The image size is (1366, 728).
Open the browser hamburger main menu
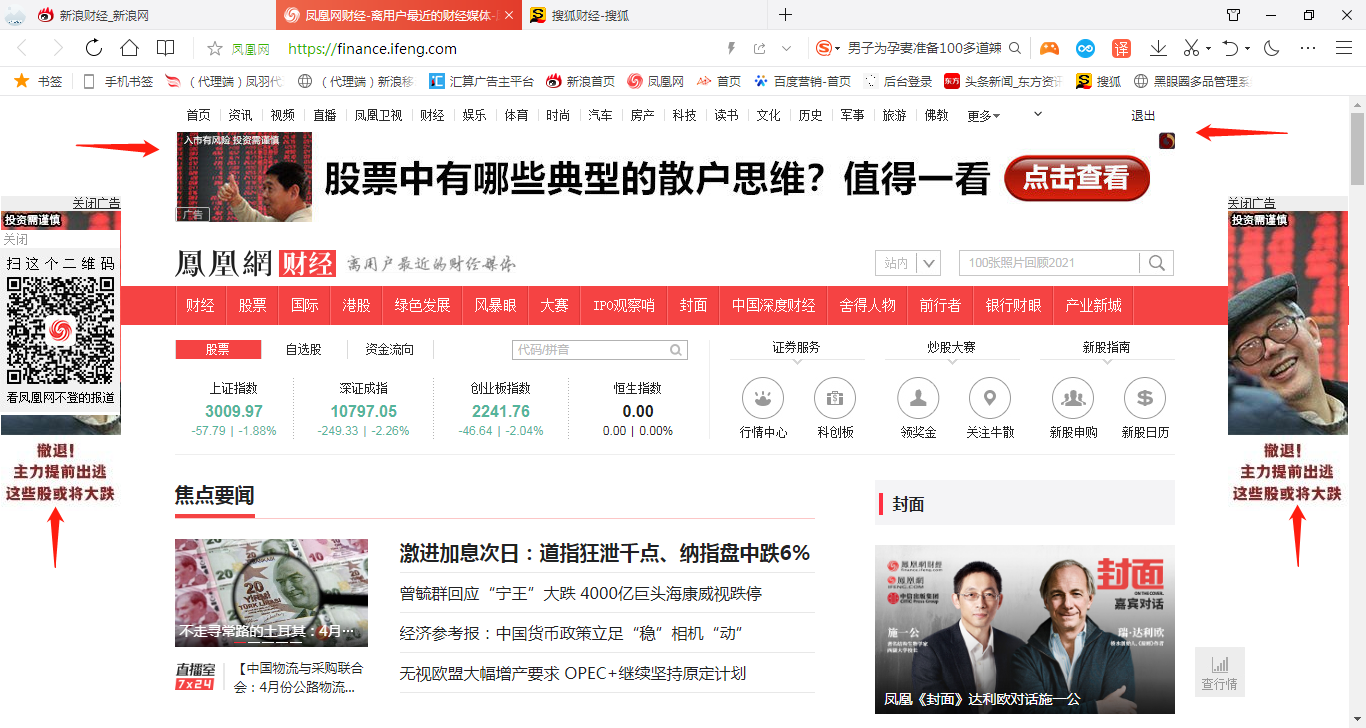pyautogui.click(x=1344, y=48)
